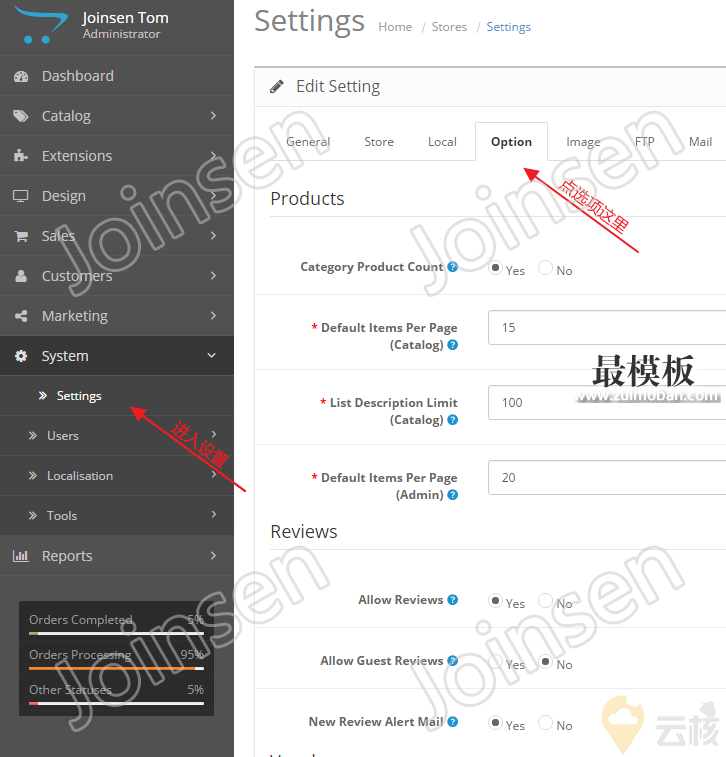The width and height of the screenshot is (726, 757).
Task: Open the Extensions menu item
Action: click(x=117, y=156)
